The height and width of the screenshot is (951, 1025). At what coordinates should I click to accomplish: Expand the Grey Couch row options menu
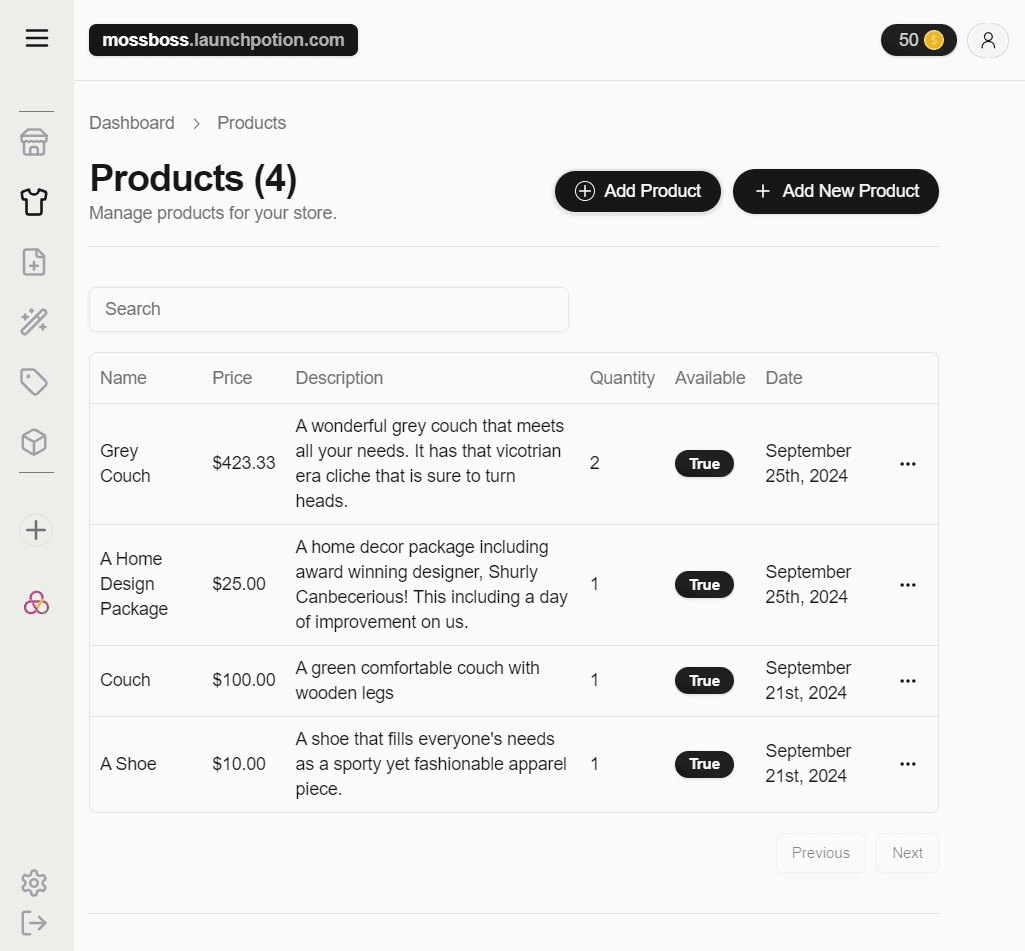click(x=907, y=463)
